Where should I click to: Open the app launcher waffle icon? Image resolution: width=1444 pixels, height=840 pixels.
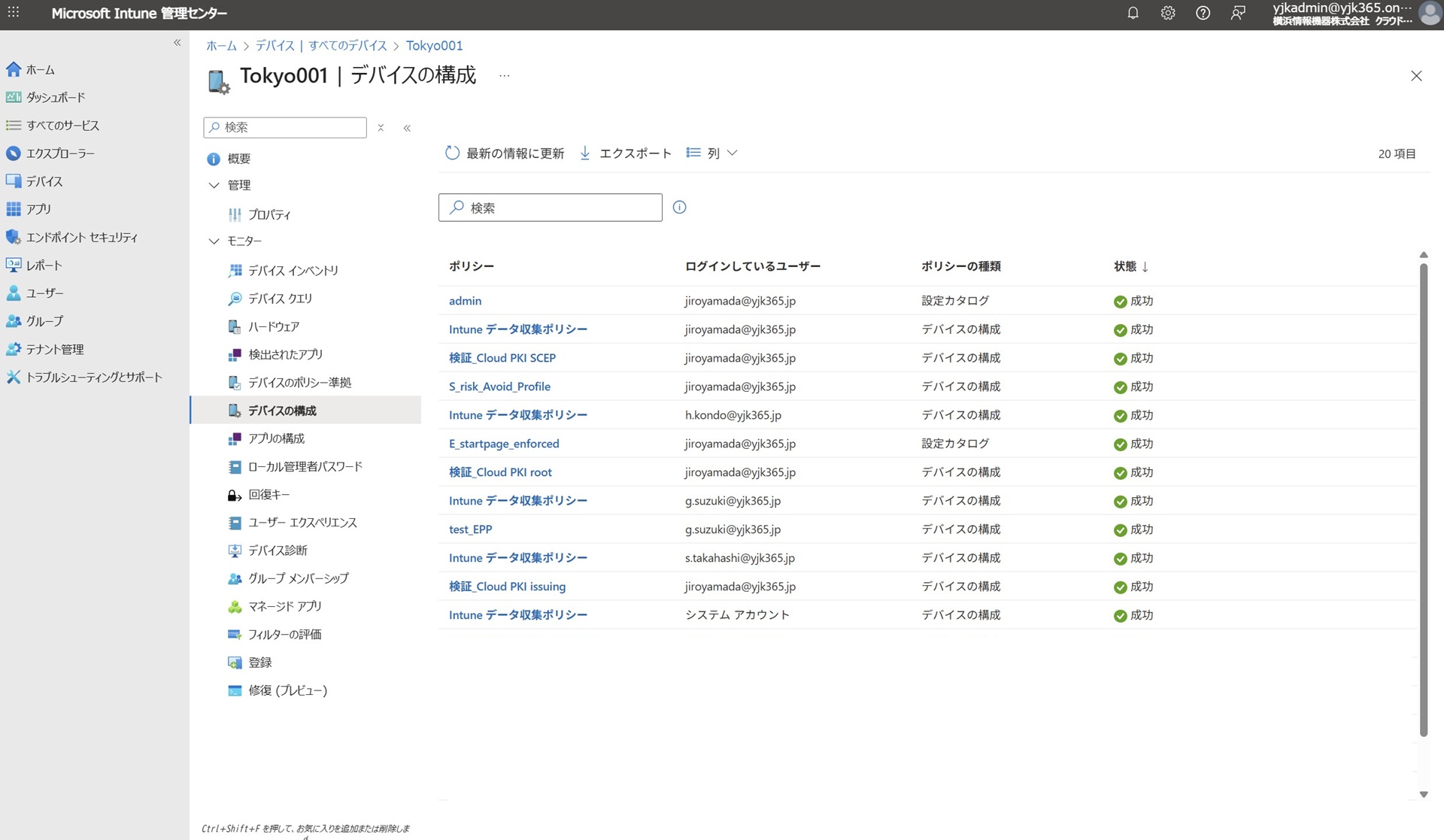[x=14, y=13]
